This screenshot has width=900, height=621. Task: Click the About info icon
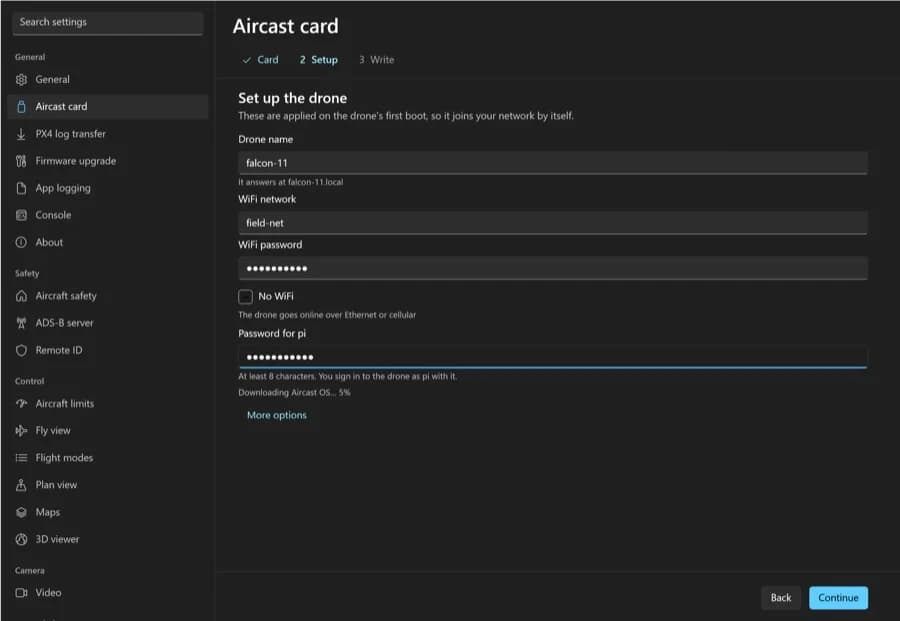[x=21, y=242]
